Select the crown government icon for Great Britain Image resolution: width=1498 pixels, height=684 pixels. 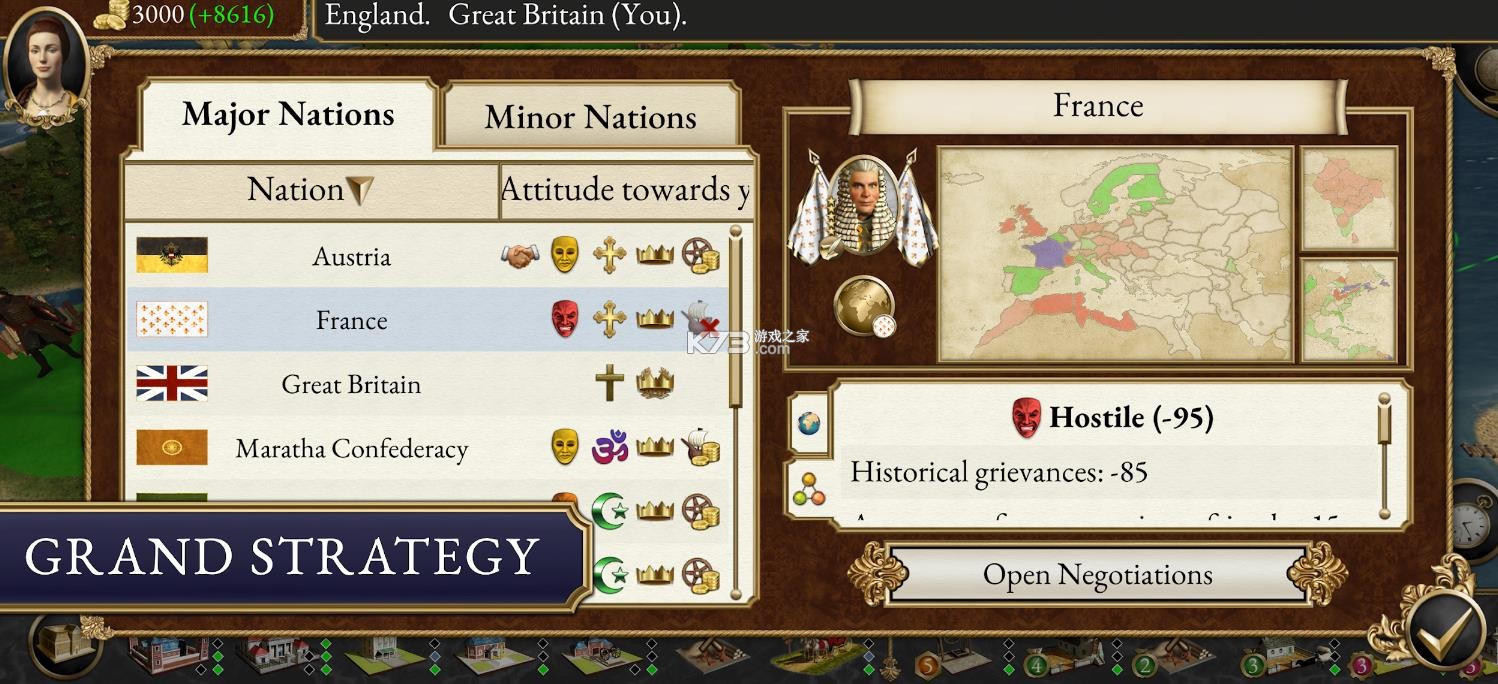pyautogui.click(x=654, y=384)
